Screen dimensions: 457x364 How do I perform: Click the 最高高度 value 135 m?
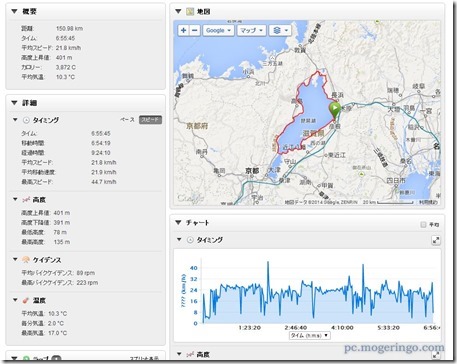tap(62, 242)
